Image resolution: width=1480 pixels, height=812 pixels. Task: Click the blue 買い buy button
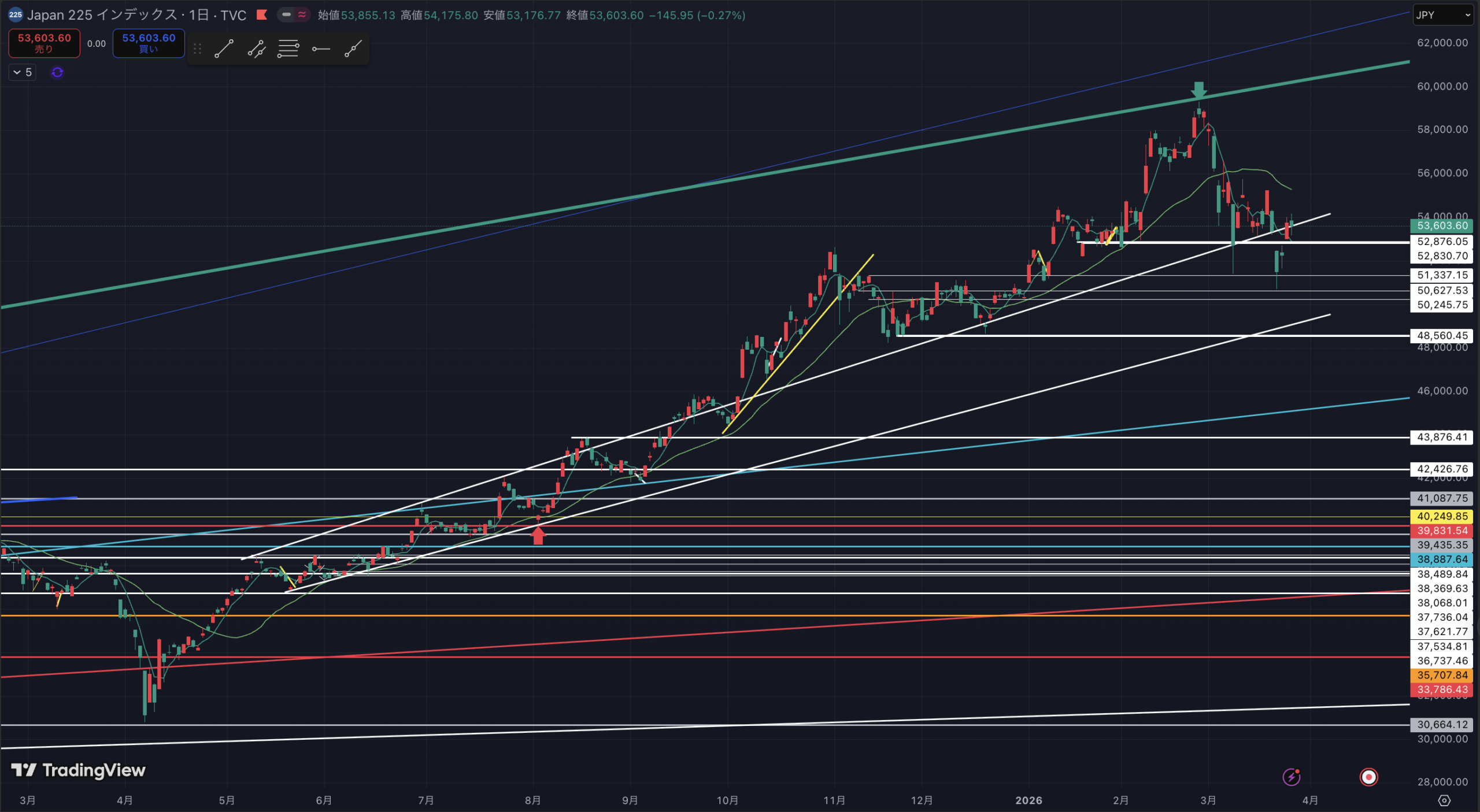[x=149, y=43]
